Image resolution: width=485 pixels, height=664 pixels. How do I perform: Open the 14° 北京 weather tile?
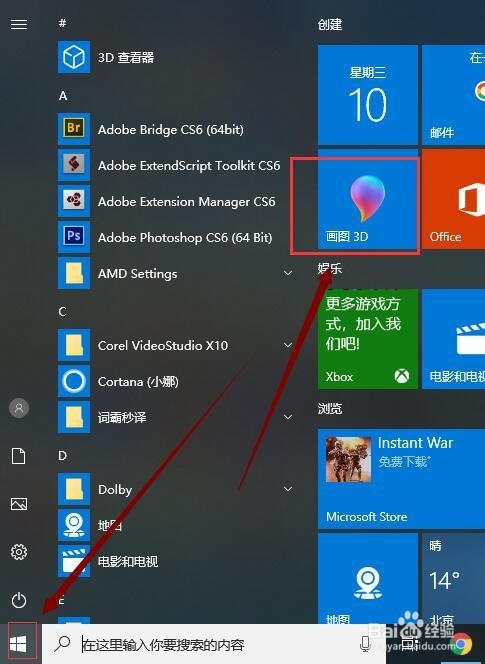pyautogui.click(x=454, y=578)
